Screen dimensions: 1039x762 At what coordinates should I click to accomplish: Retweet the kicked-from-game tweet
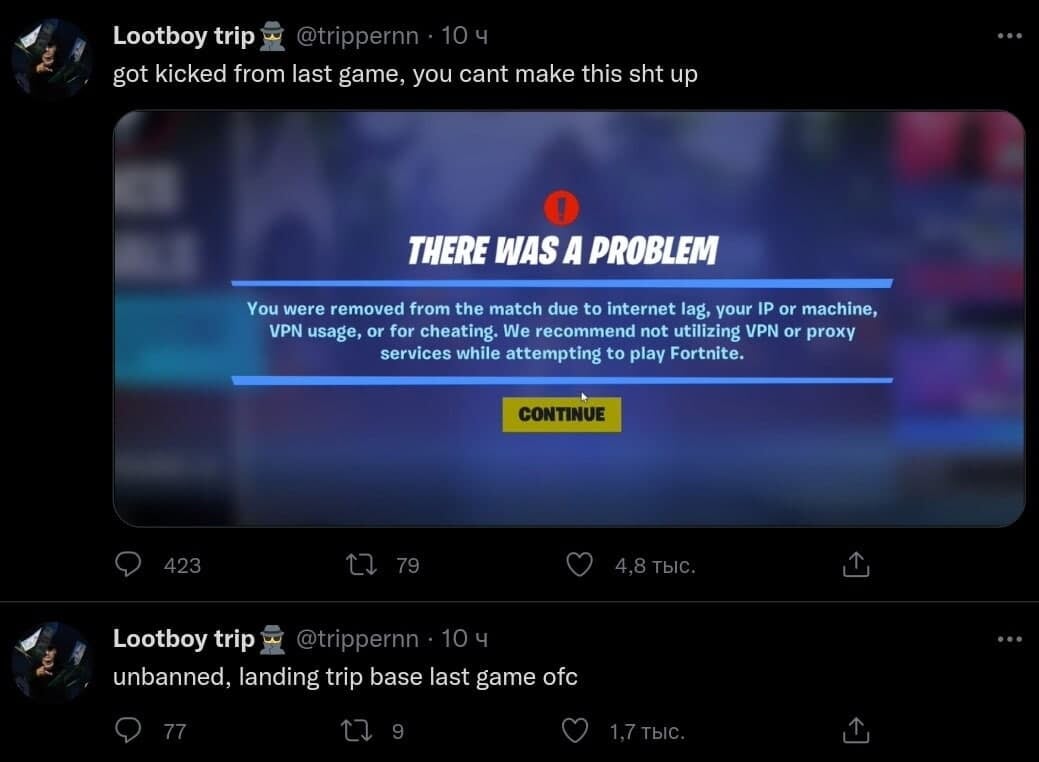[361, 565]
